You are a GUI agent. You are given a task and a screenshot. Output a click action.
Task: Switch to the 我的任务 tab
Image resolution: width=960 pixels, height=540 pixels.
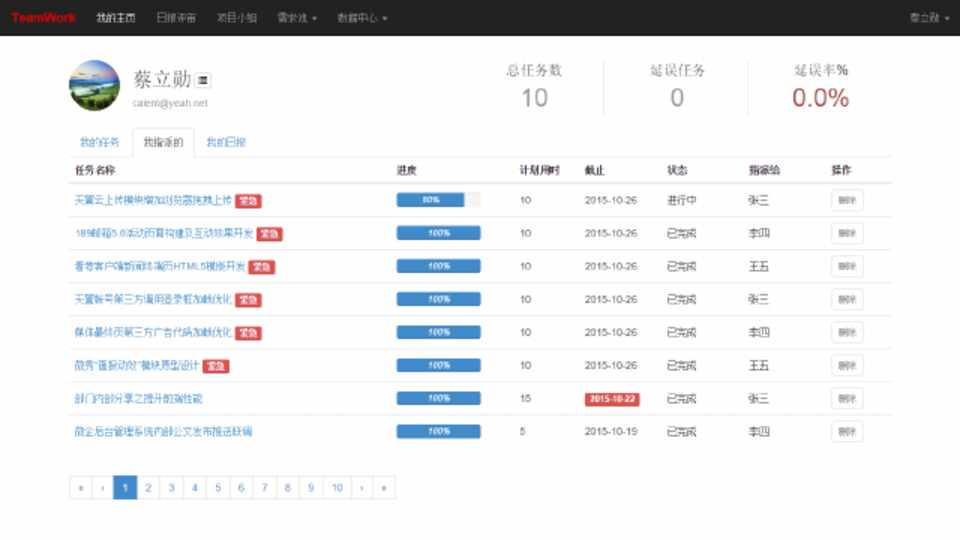pyautogui.click(x=100, y=142)
